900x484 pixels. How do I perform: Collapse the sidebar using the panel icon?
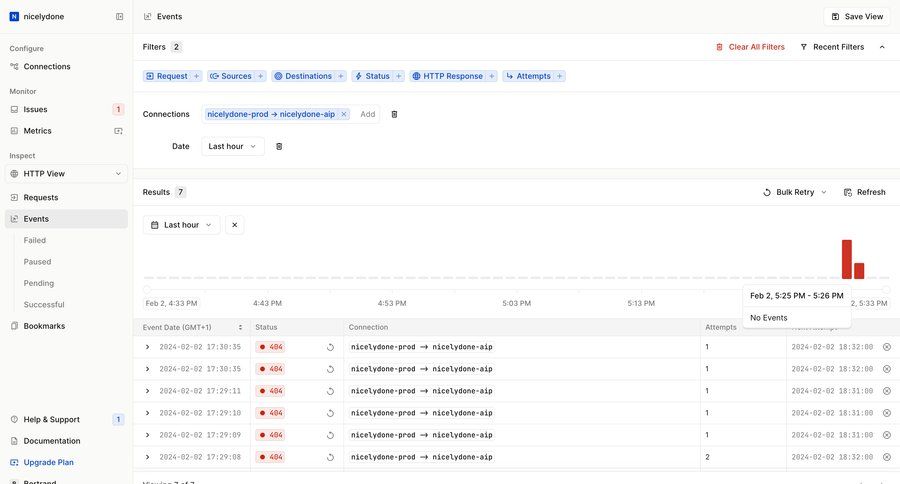point(119,17)
